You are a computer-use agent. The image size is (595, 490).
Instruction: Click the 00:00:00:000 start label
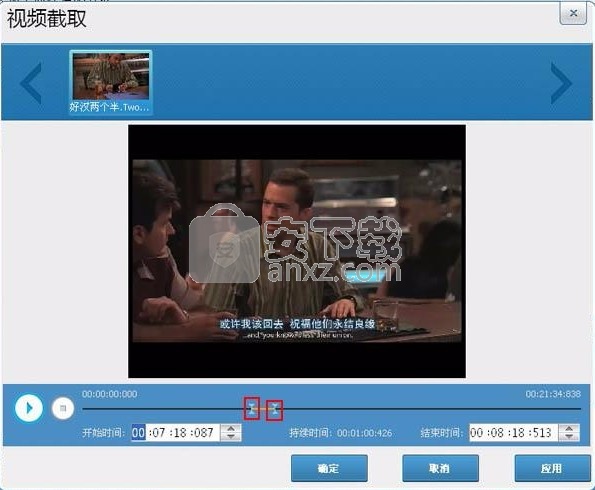(x=110, y=394)
